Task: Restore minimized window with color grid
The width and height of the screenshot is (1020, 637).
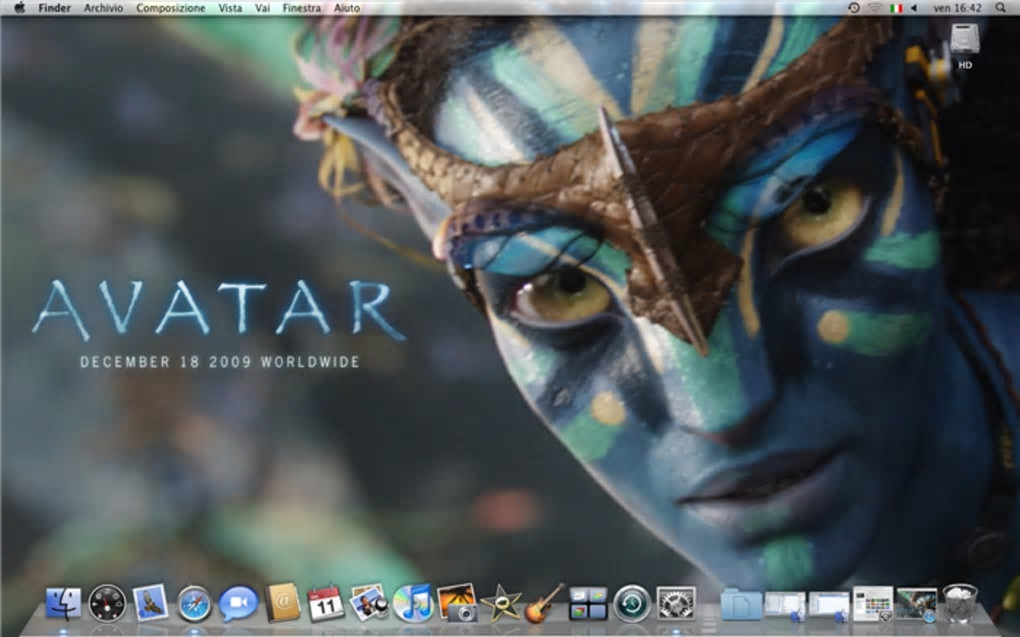Action: (872, 604)
